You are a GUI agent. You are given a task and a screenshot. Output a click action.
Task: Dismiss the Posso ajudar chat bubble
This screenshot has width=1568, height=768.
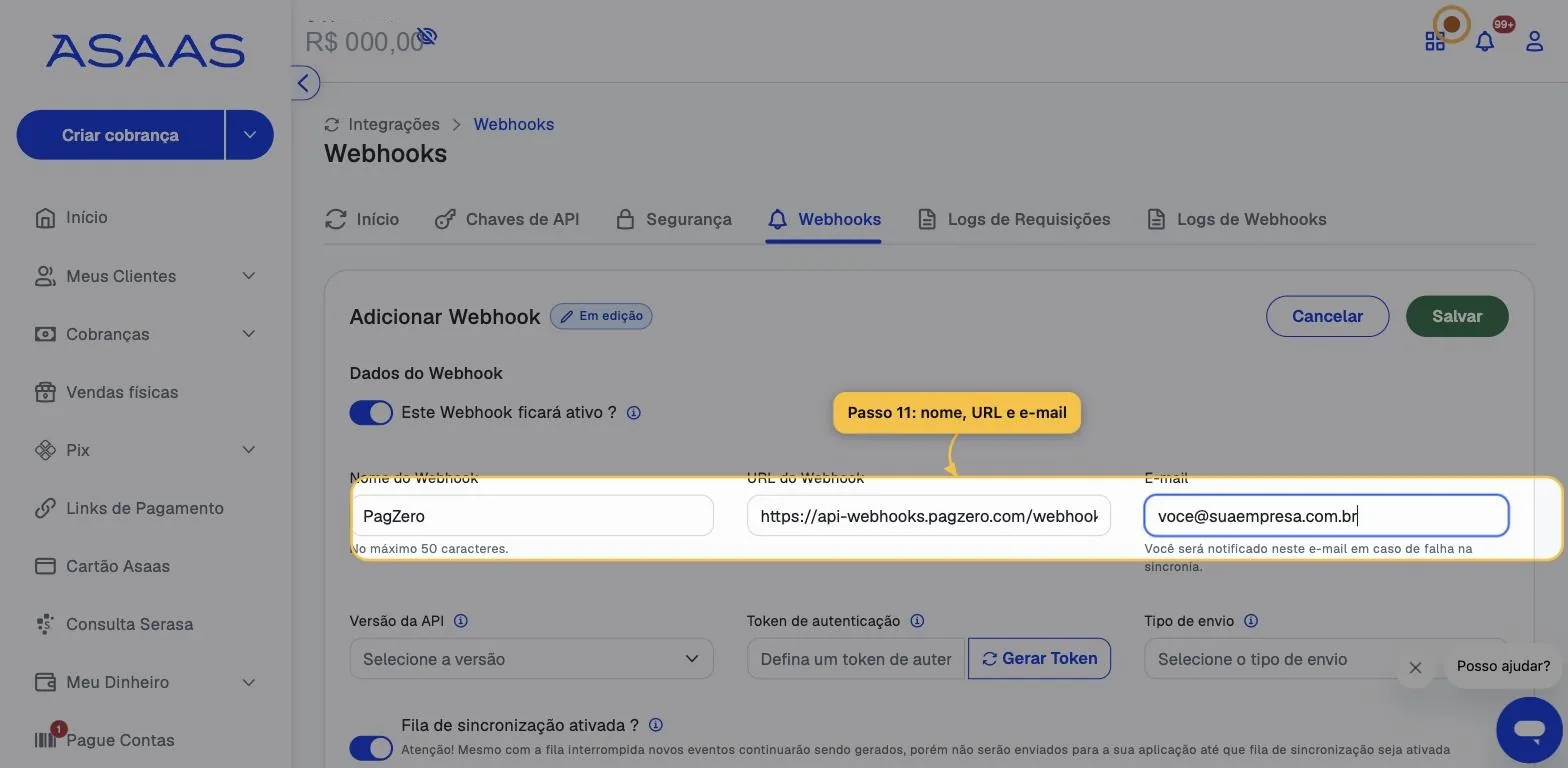pos(1415,668)
